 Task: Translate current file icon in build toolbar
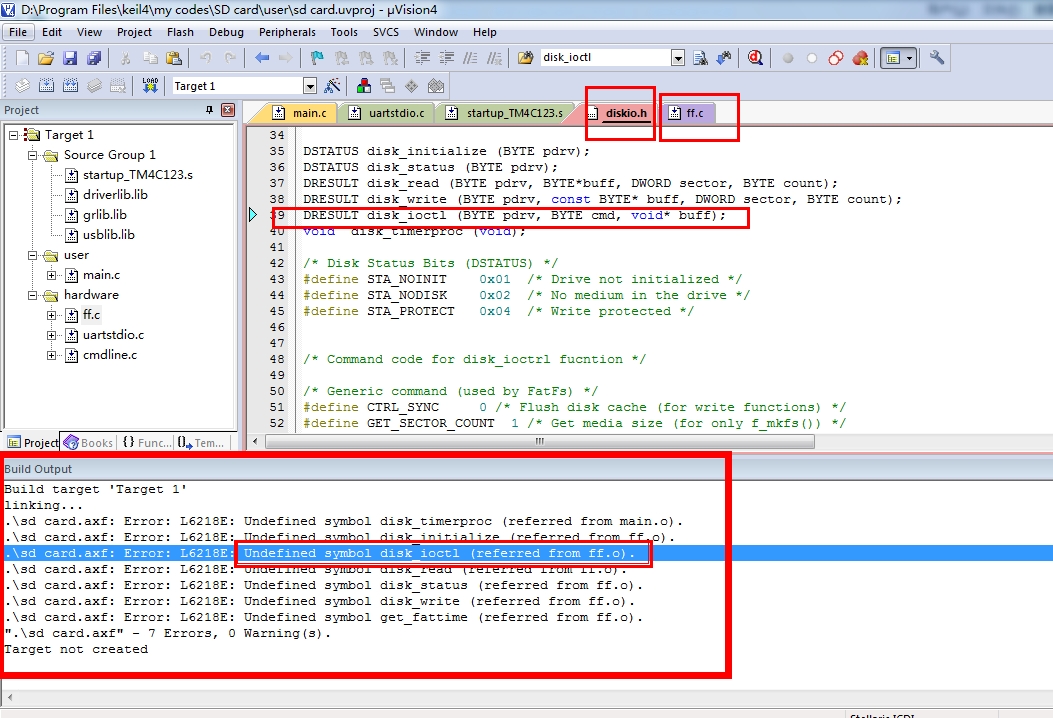pos(22,86)
